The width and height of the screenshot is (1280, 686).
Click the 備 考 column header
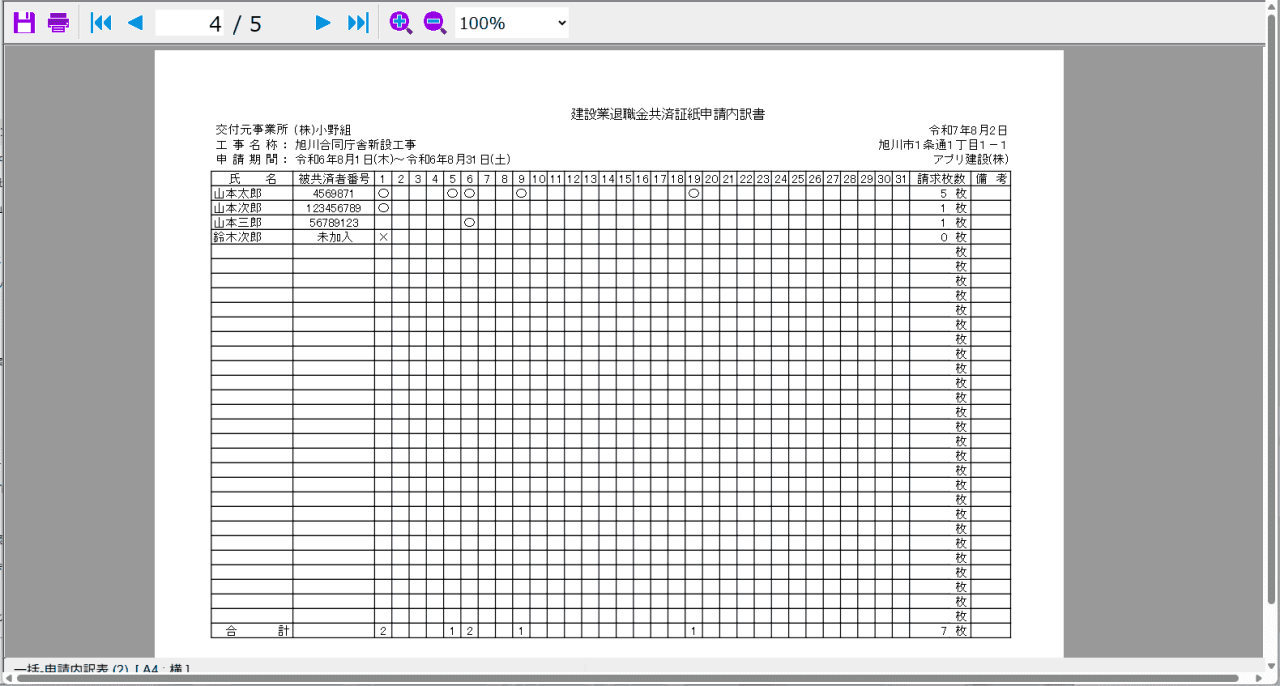991,179
